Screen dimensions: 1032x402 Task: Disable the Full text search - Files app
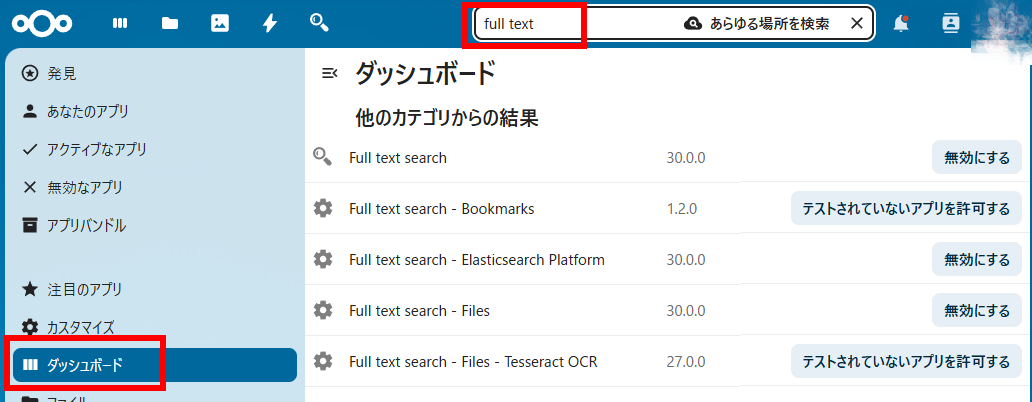pyautogui.click(x=977, y=310)
